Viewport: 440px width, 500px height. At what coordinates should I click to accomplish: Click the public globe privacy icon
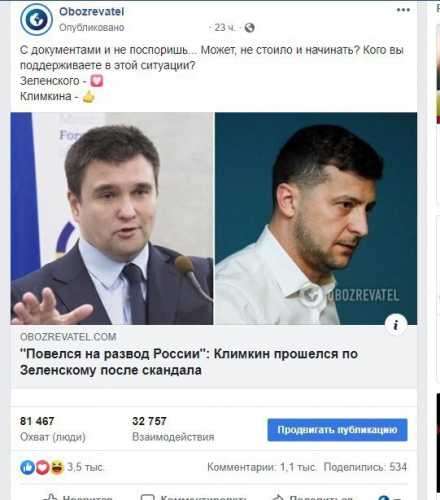point(249,28)
